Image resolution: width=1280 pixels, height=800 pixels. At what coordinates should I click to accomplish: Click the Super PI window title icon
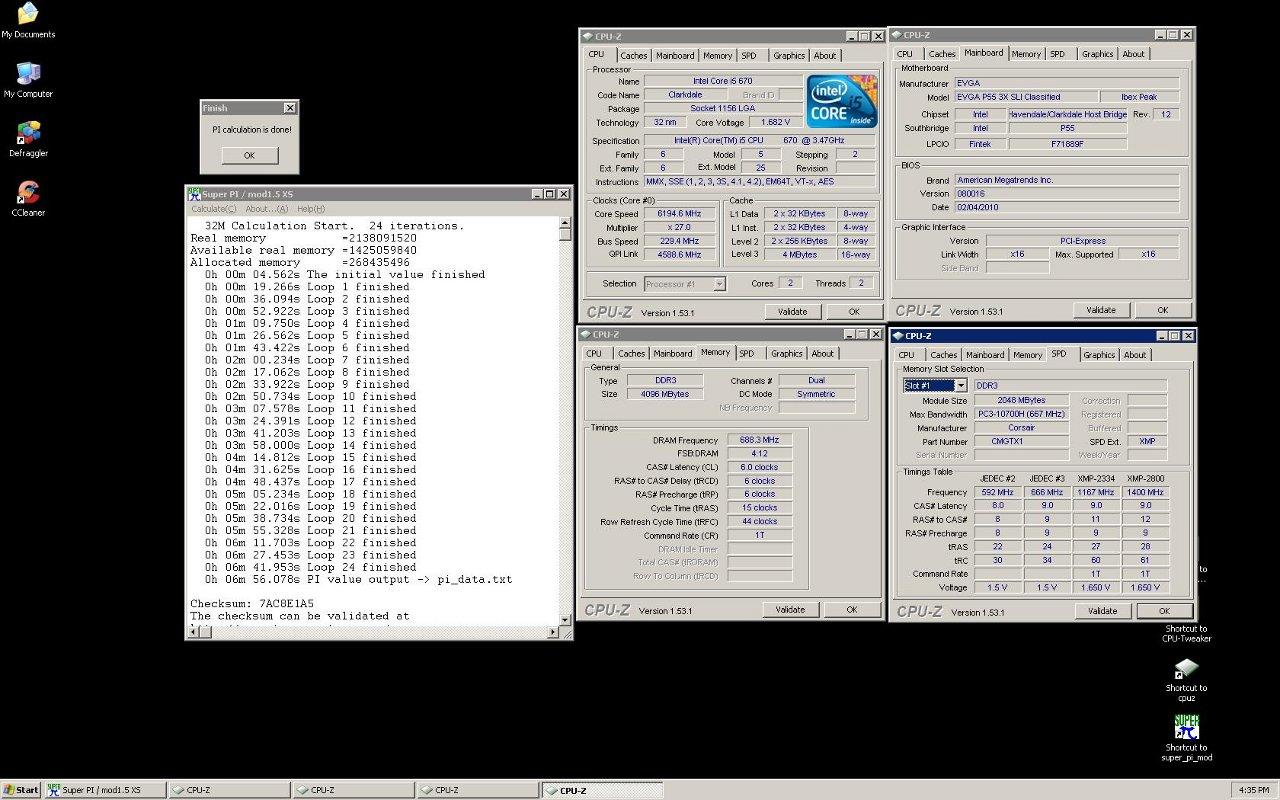pyautogui.click(x=194, y=193)
